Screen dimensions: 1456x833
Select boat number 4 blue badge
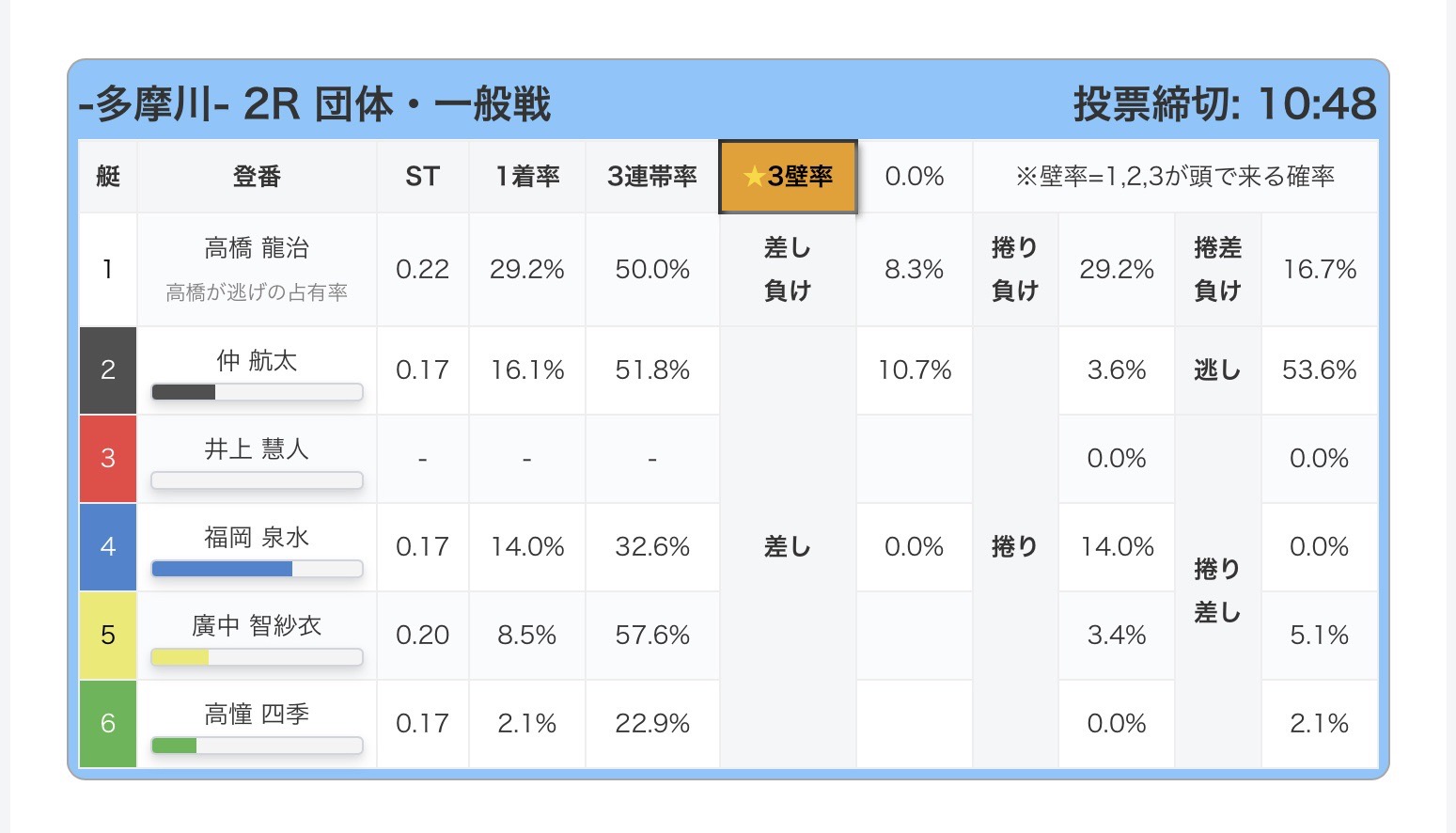click(x=108, y=547)
